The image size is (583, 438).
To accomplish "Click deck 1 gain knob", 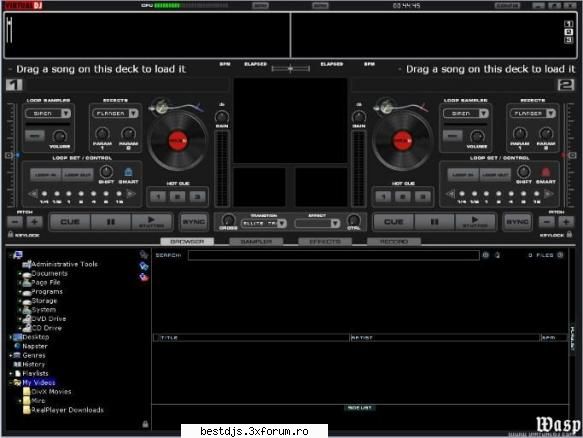I will pos(222,117).
